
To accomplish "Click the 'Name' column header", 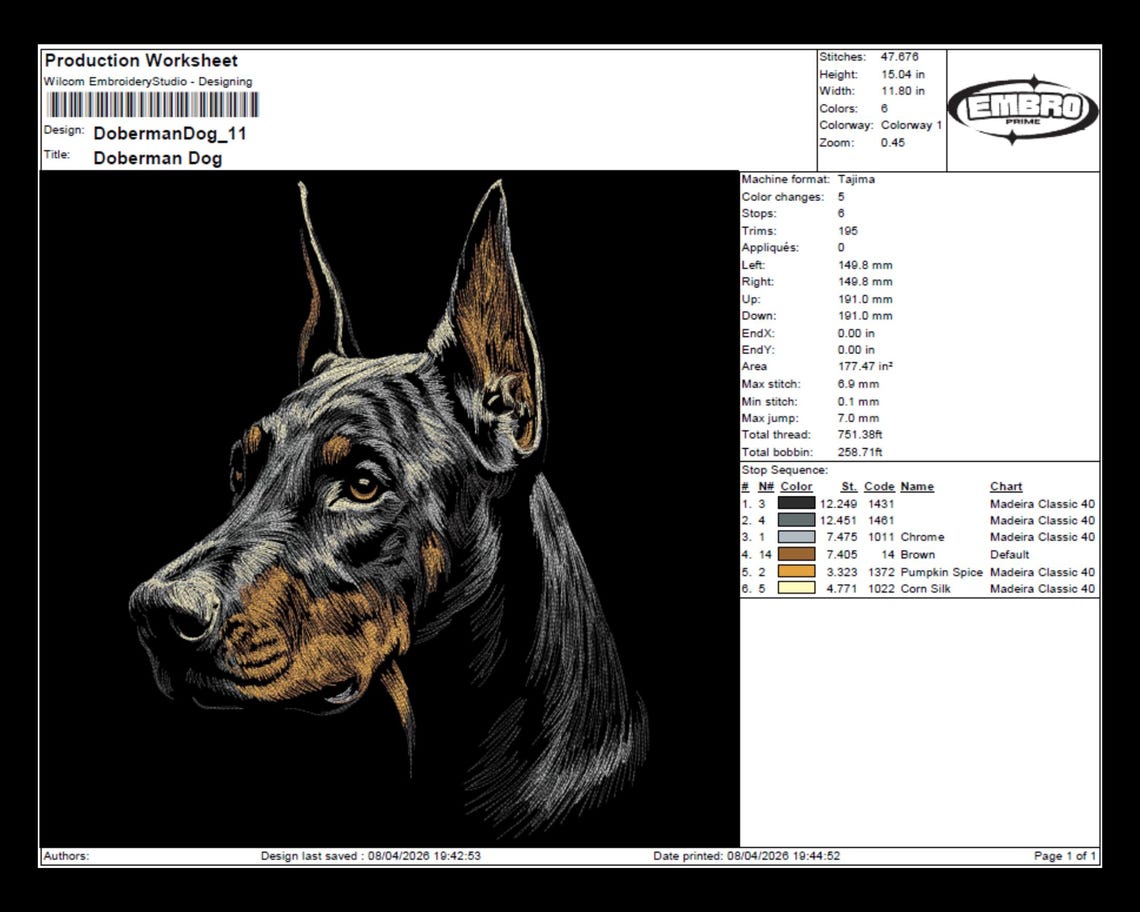I will [917, 487].
